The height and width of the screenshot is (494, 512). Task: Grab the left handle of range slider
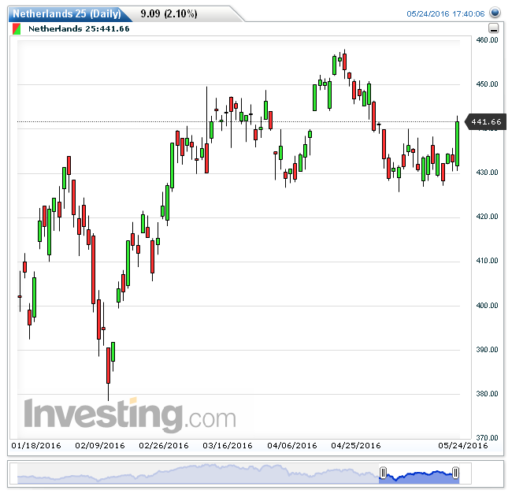click(383, 473)
